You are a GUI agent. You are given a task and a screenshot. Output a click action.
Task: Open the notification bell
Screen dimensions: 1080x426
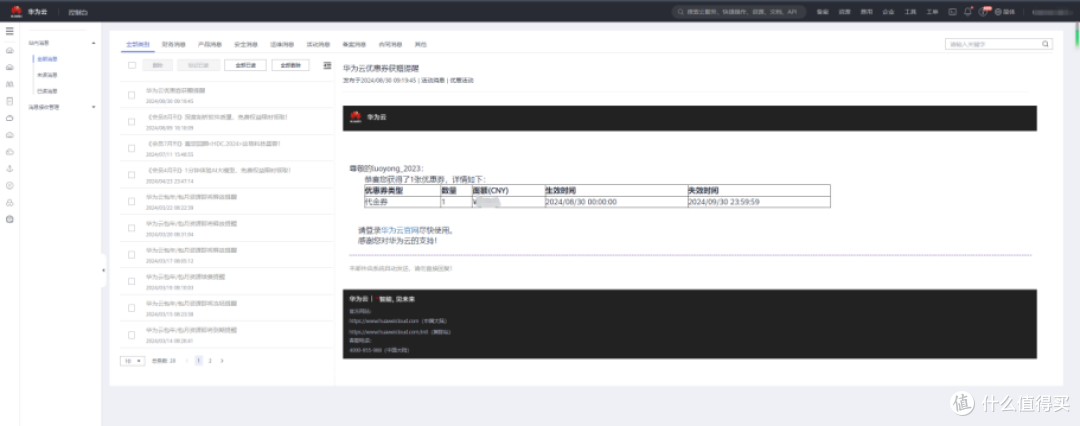(968, 12)
